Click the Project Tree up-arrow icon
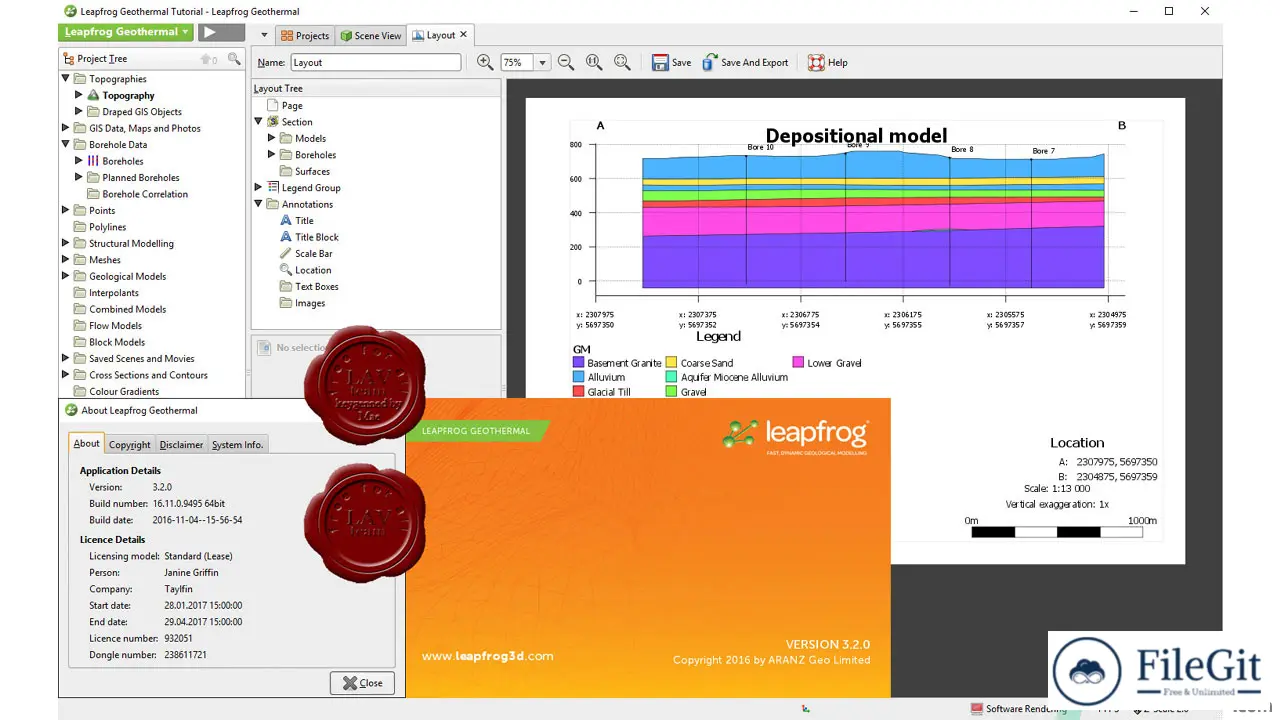The image size is (1280, 720). click(x=206, y=59)
